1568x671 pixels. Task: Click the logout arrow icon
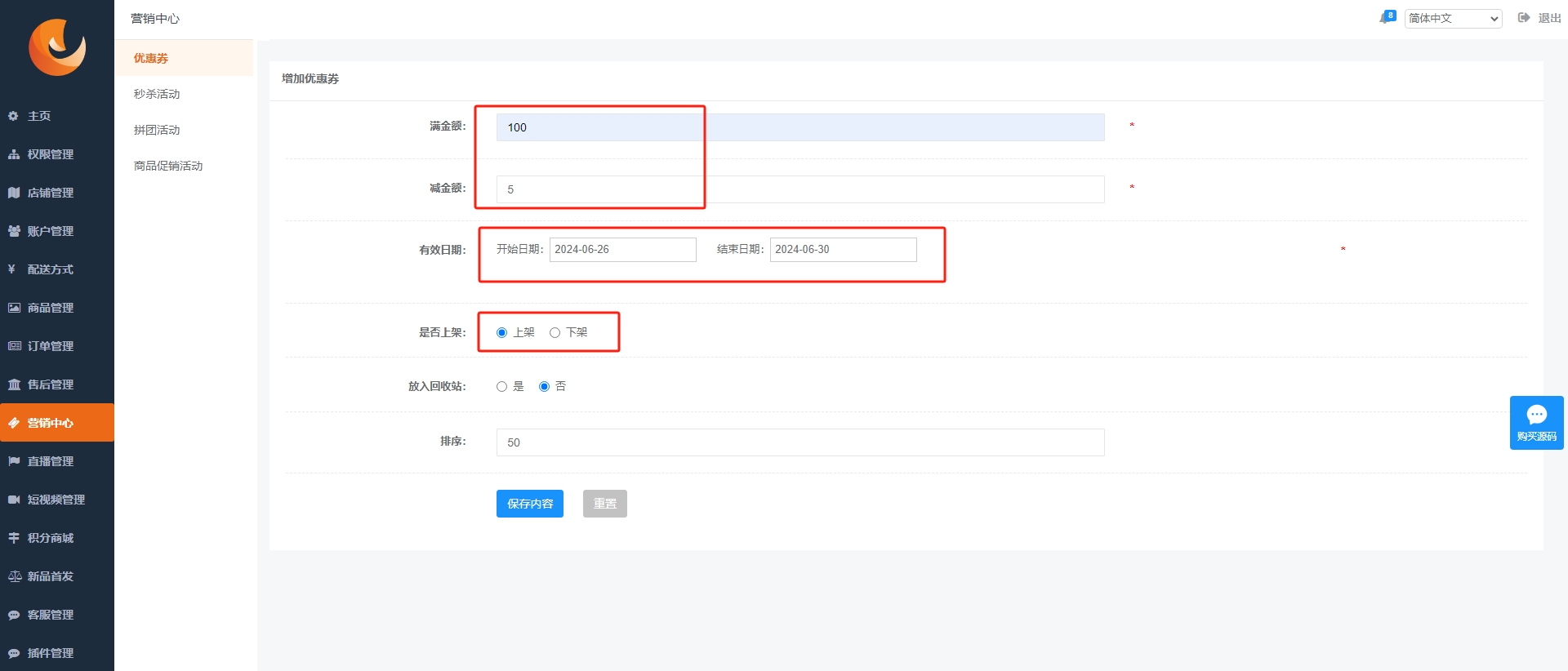pyautogui.click(x=1524, y=18)
